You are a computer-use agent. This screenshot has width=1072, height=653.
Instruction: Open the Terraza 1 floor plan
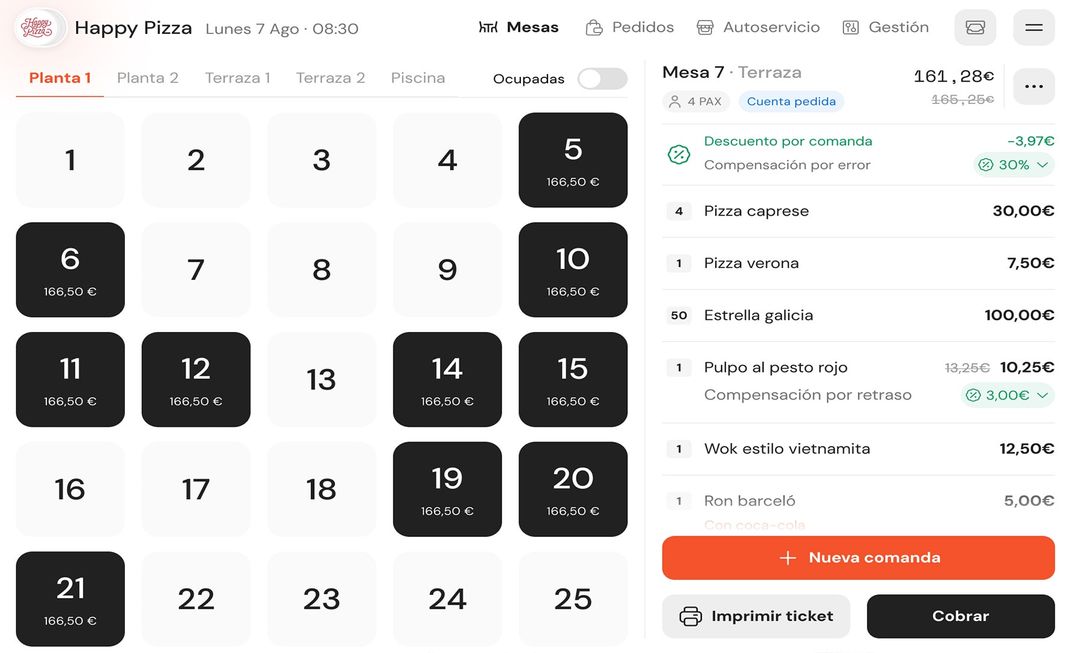pos(237,77)
